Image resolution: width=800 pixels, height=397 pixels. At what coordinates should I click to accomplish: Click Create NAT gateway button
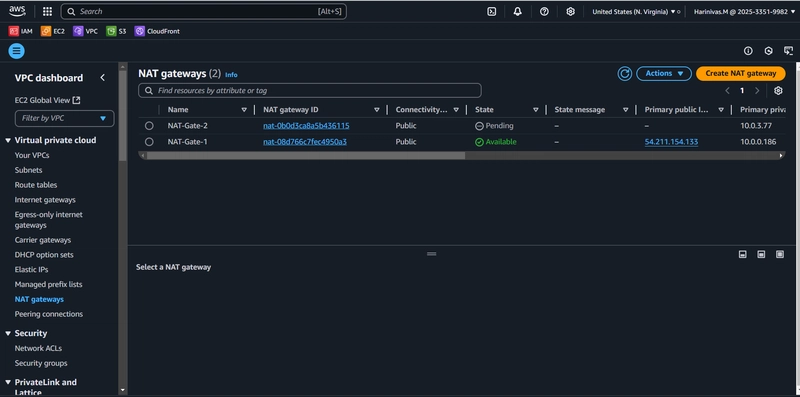740,73
